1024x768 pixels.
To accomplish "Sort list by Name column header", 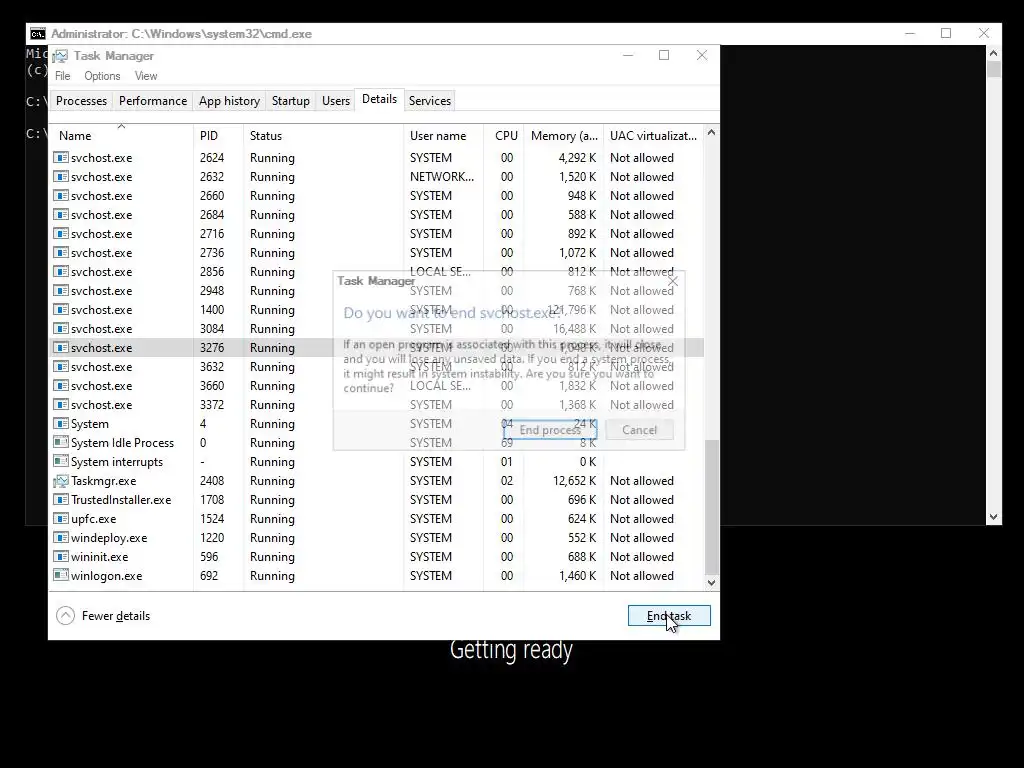I will [x=121, y=135].
